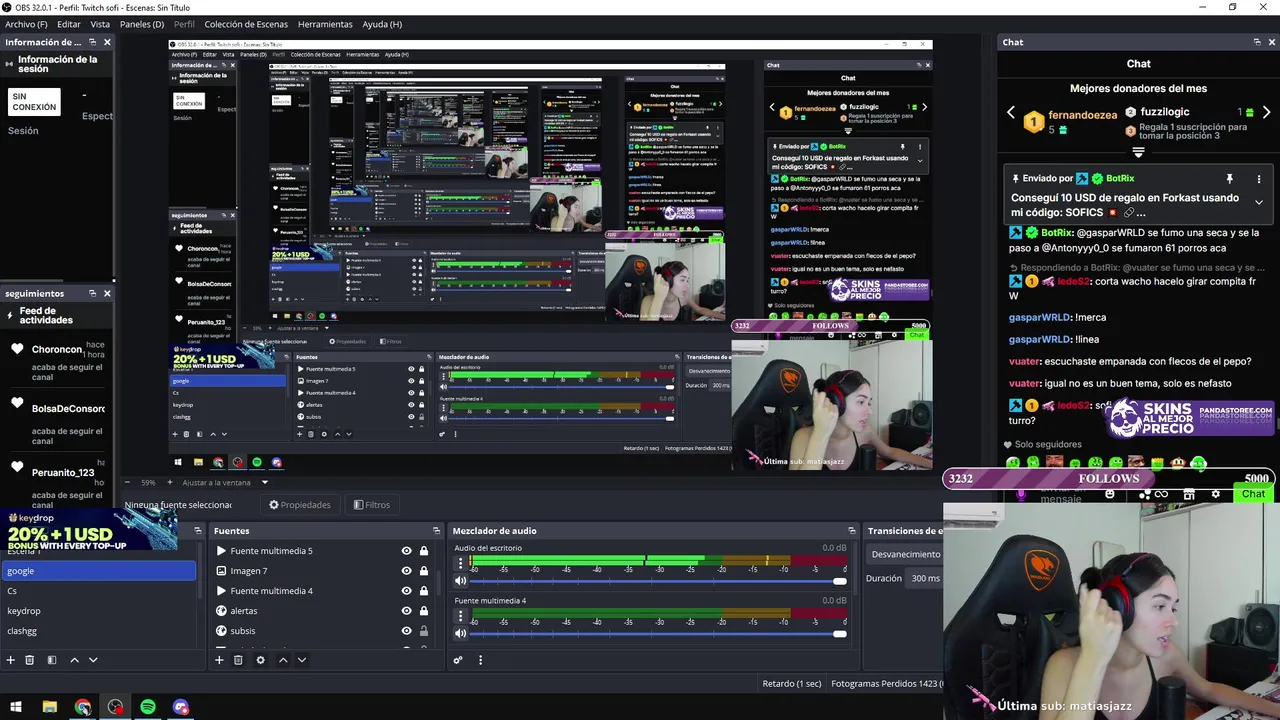
Task: Float the Mezclador de audio dock
Action: [x=852, y=531]
